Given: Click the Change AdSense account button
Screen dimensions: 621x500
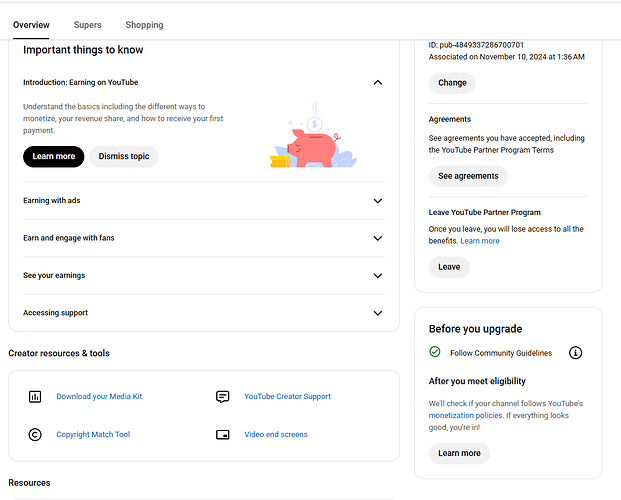Looking at the screenshot, I should coord(452,83).
